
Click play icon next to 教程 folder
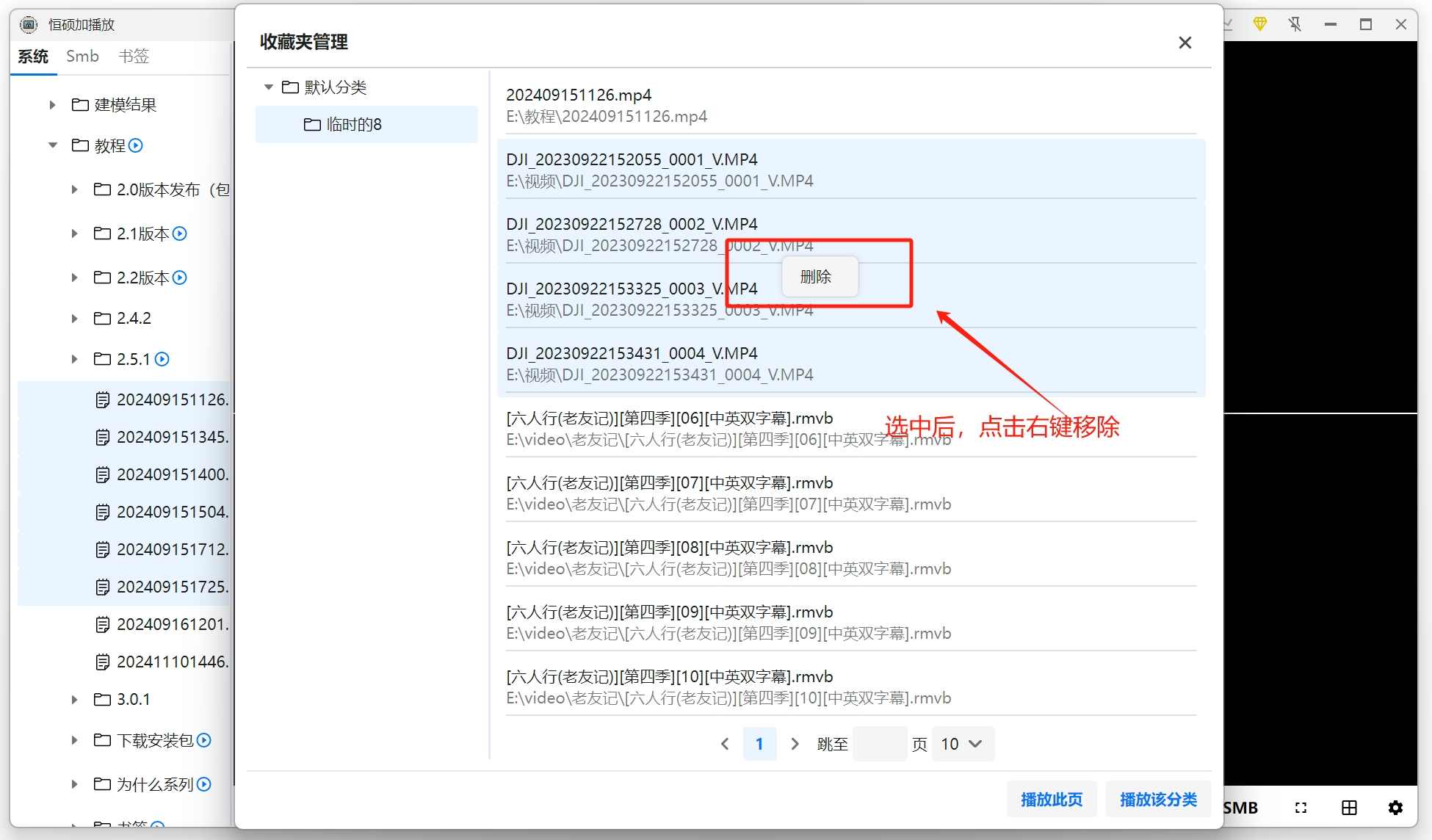[136, 145]
